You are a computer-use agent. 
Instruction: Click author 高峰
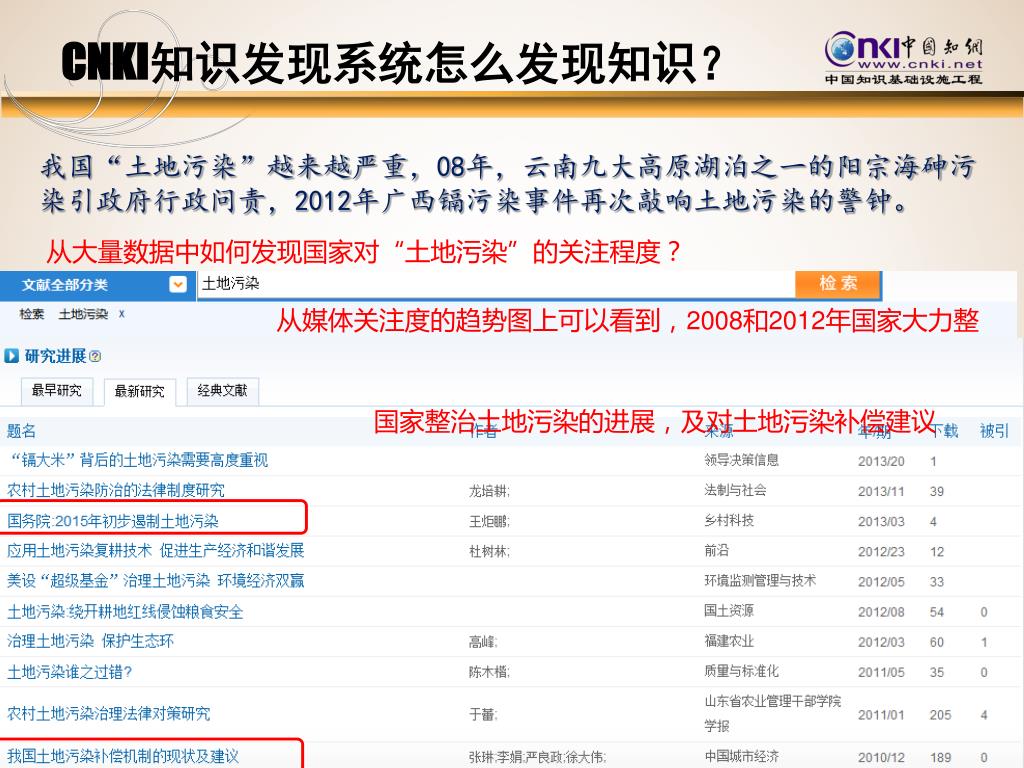483,642
